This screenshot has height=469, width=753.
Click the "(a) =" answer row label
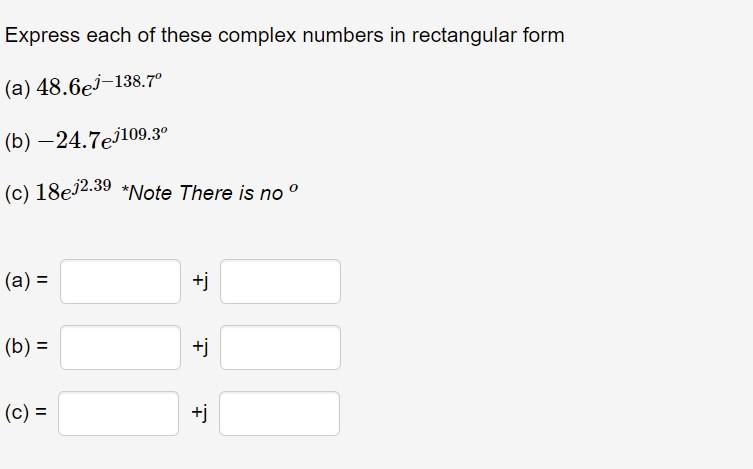coord(26,280)
